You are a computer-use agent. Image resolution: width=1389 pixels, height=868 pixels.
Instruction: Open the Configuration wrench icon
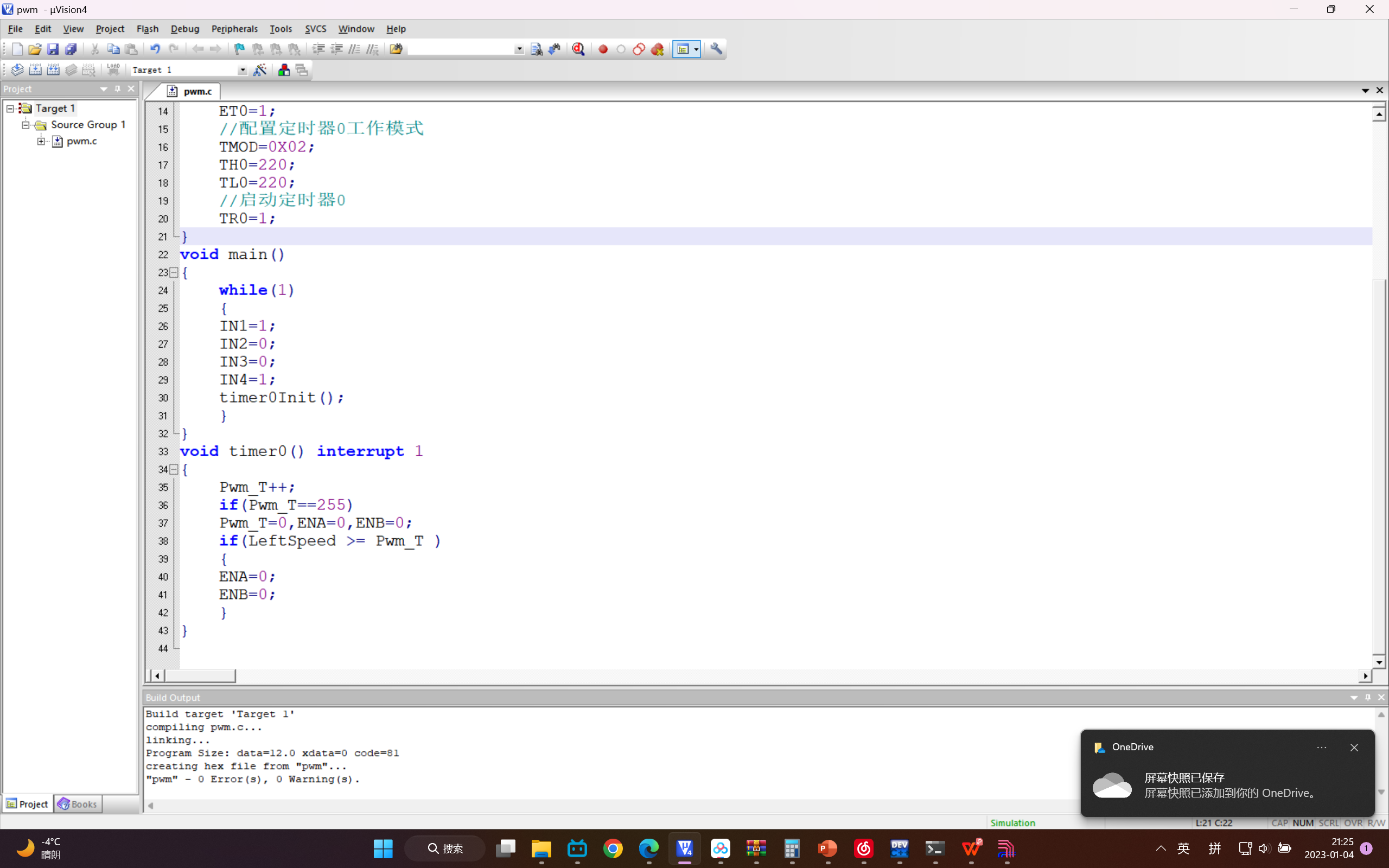(x=716, y=49)
